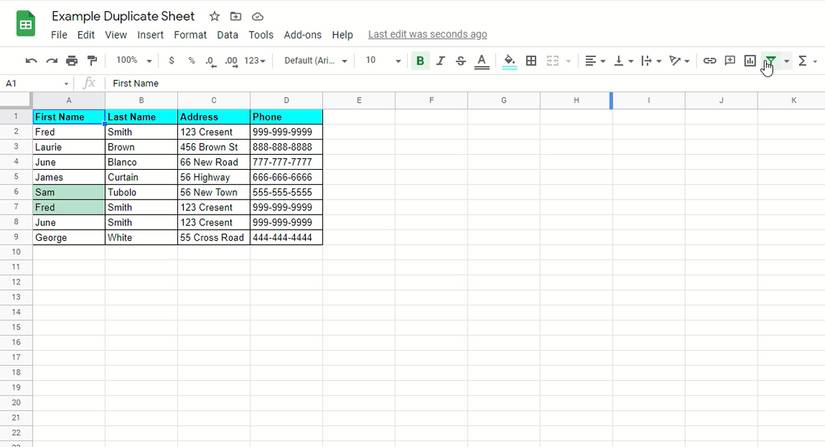Click the Last edit was seconds ago link
The width and height of the screenshot is (825, 447).
(x=427, y=35)
